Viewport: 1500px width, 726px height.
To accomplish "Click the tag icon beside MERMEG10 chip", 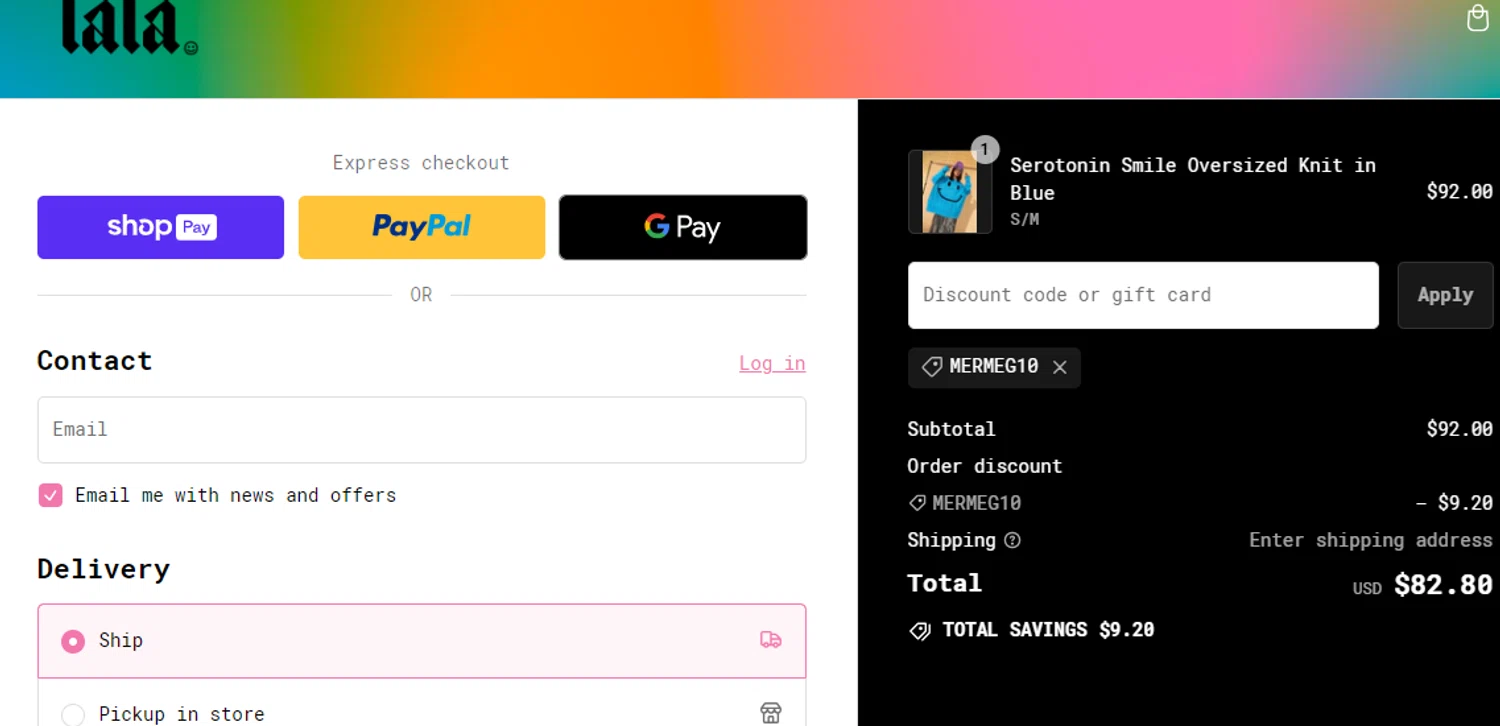I will (x=931, y=367).
